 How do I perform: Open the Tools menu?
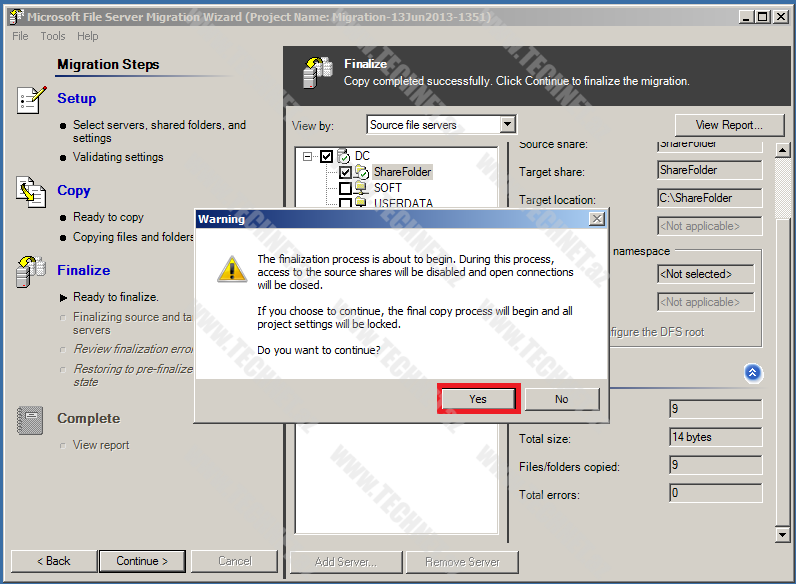coord(53,36)
